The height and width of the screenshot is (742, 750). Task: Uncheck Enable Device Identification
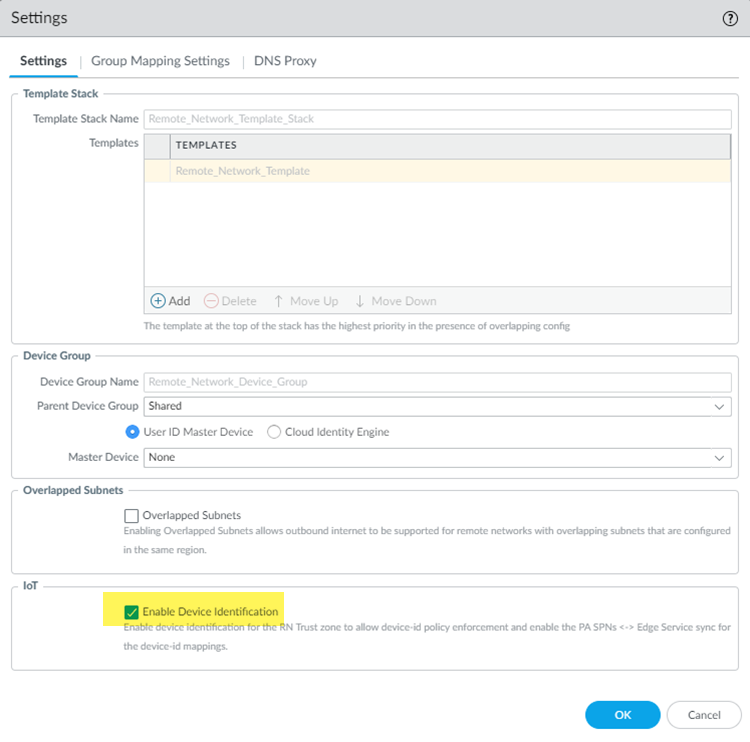click(x=131, y=611)
